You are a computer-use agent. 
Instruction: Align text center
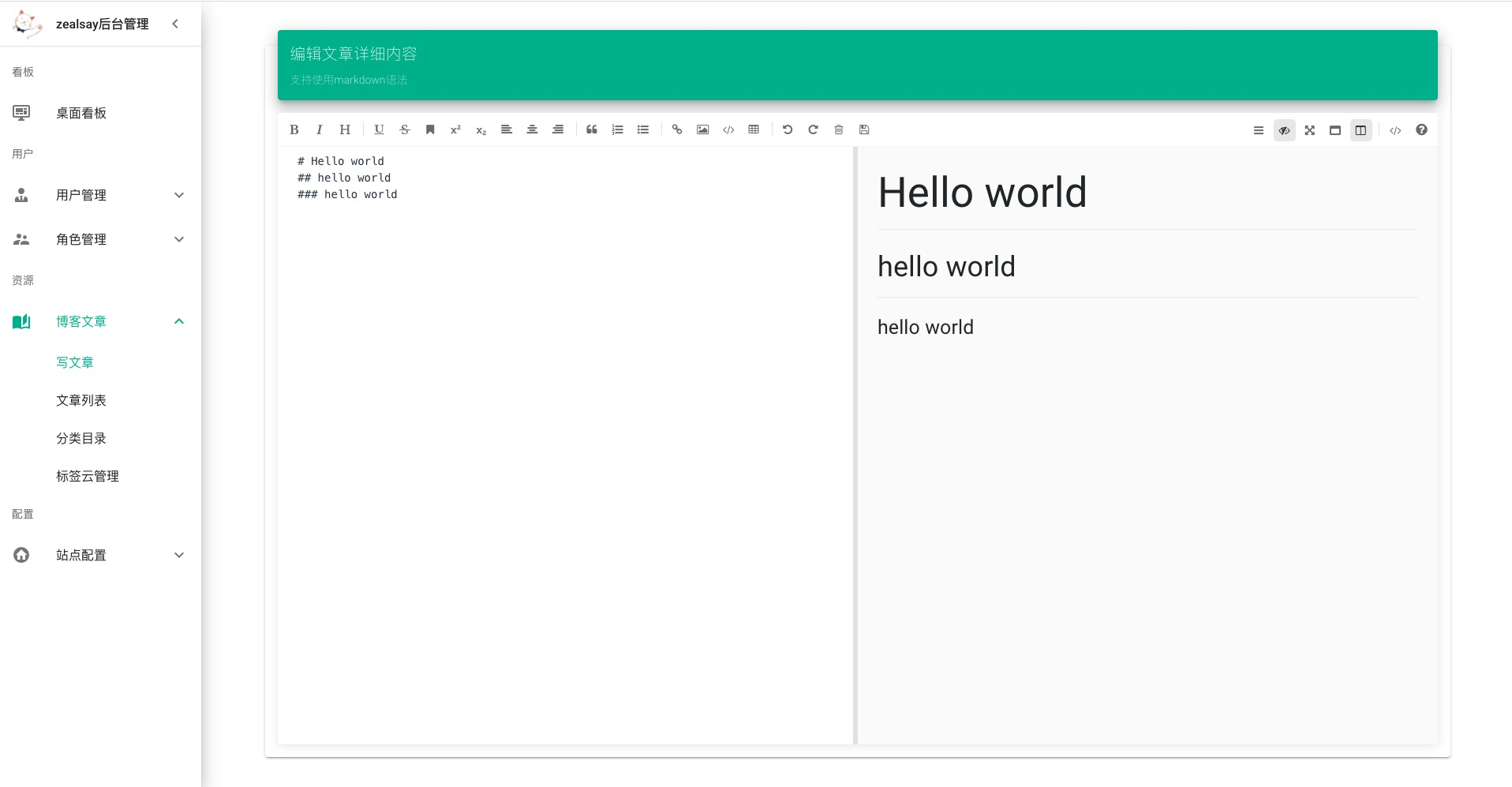(x=532, y=129)
